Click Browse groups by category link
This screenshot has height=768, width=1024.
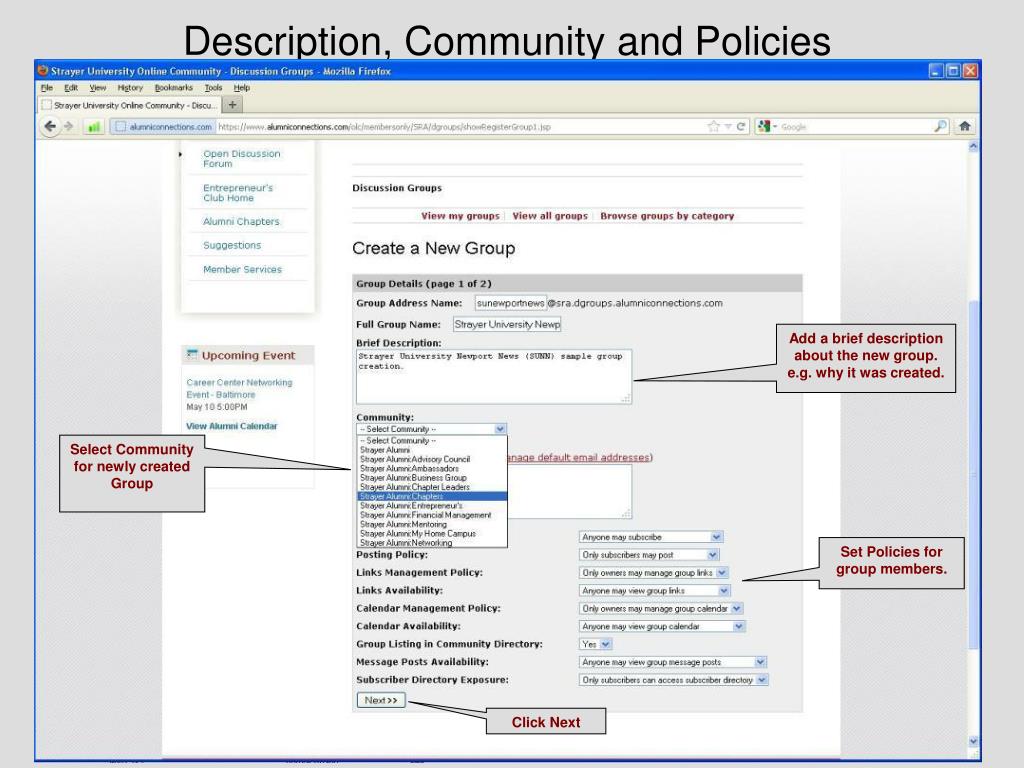pyautogui.click(x=667, y=216)
